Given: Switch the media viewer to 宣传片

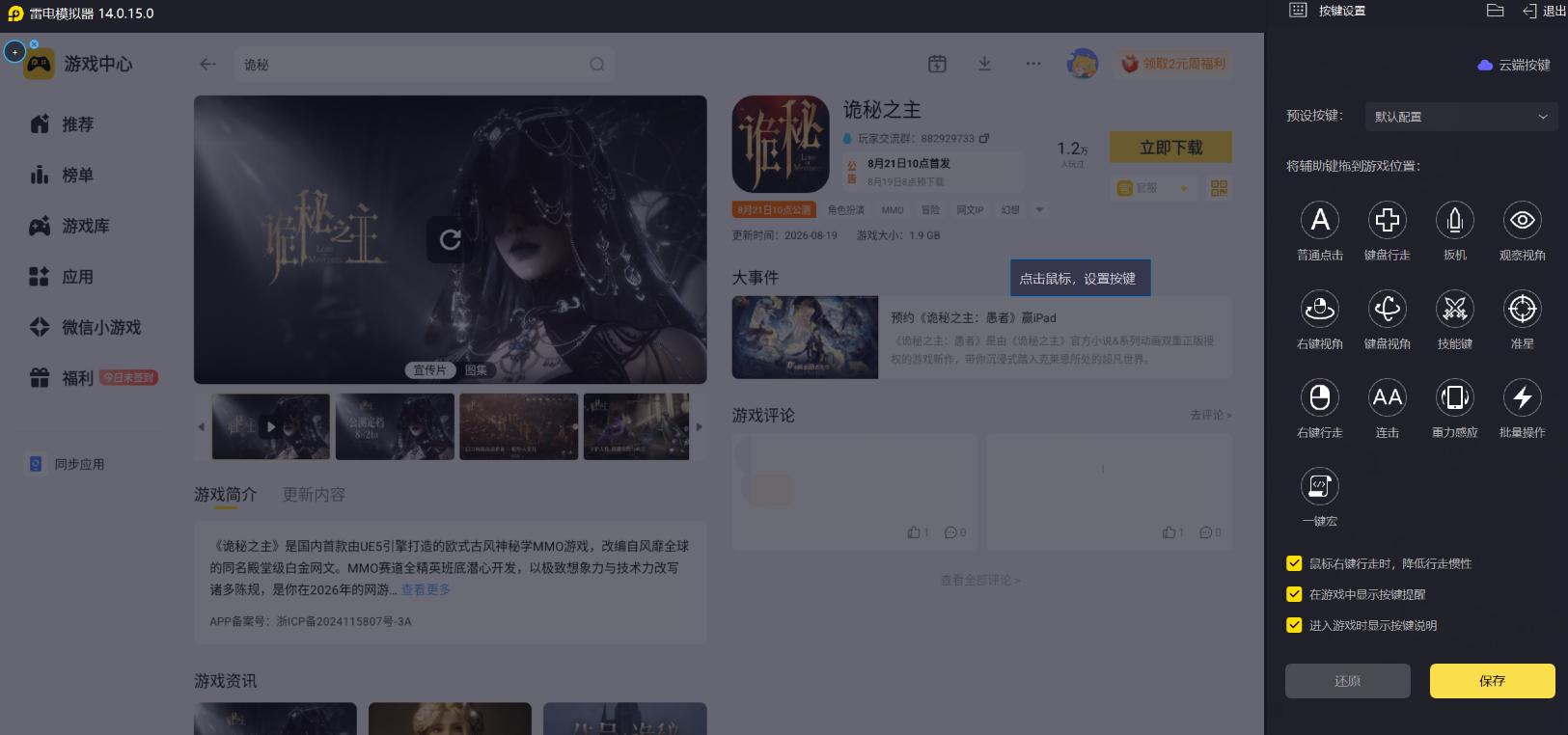Looking at the screenshot, I should click(x=429, y=369).
